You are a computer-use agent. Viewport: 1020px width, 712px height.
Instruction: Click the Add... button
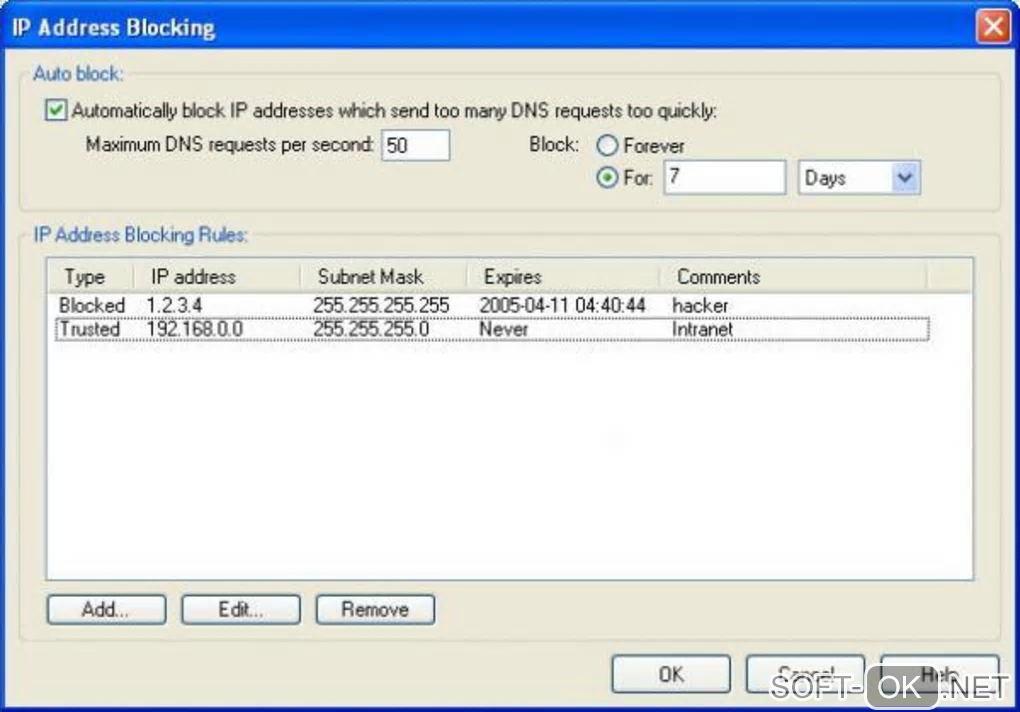[106, 610]
